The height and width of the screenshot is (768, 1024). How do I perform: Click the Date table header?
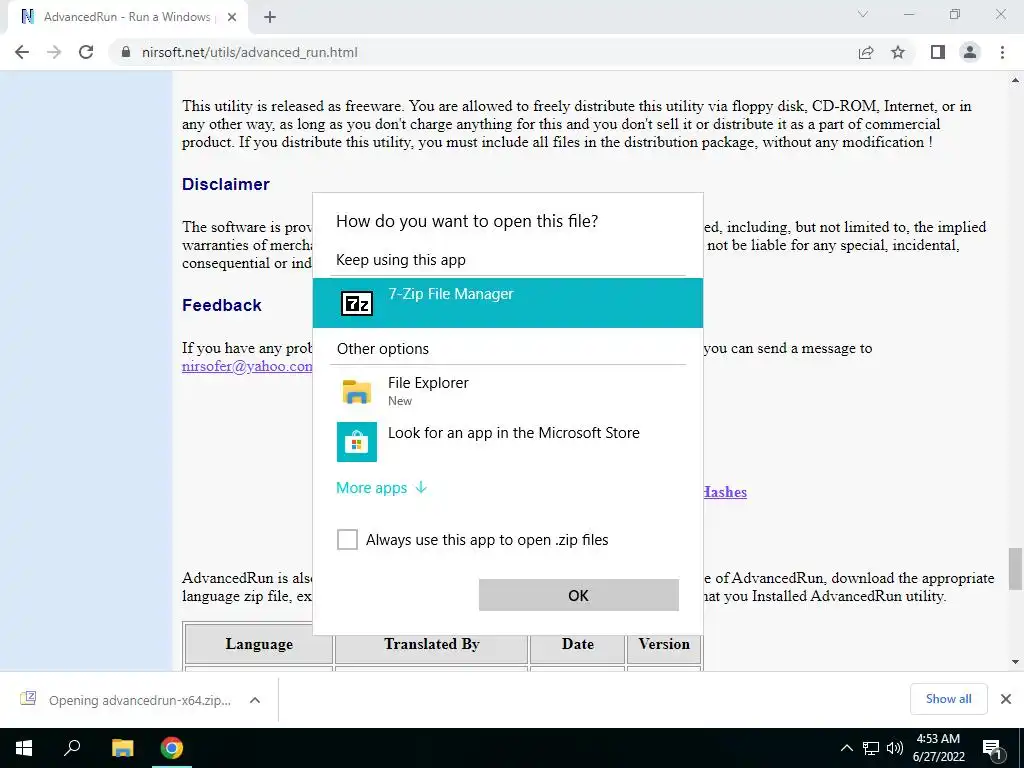pyautogui.click(x=577, y=644)
